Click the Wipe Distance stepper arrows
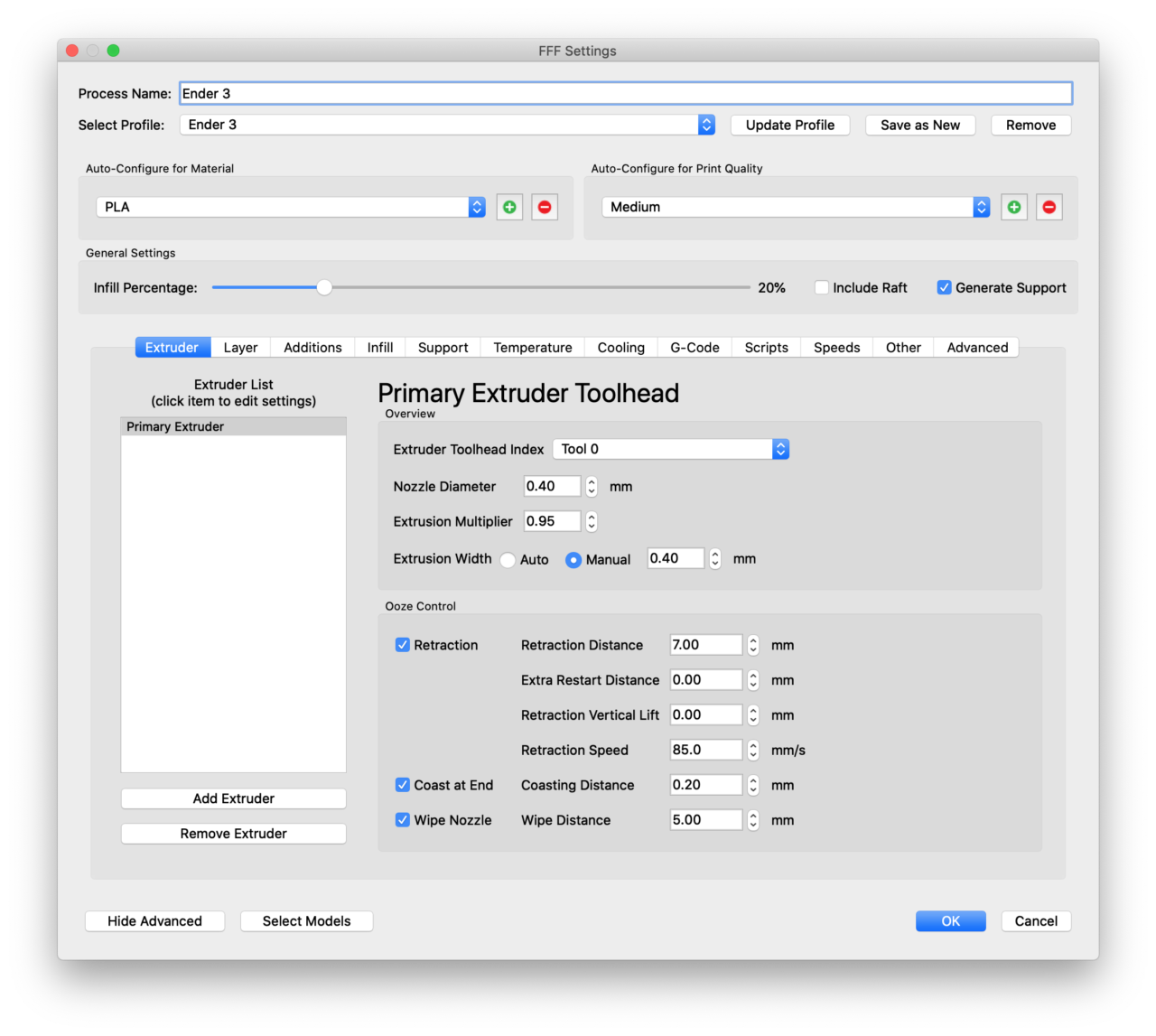The width and height of the screenshot is (1156, 1036). 753,820
